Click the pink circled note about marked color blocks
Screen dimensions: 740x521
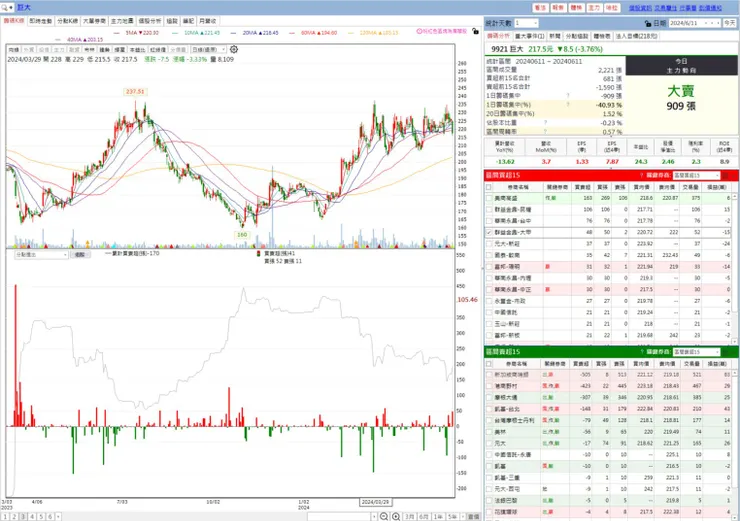click(442, 31)
